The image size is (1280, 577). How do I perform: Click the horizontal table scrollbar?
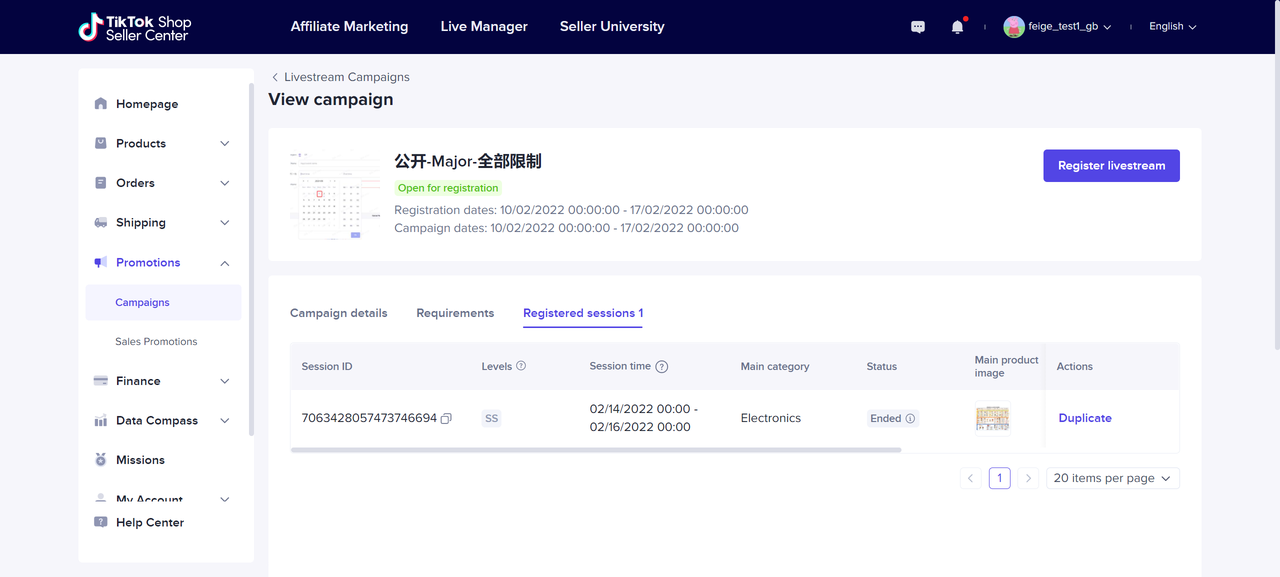tap(595, 450)
